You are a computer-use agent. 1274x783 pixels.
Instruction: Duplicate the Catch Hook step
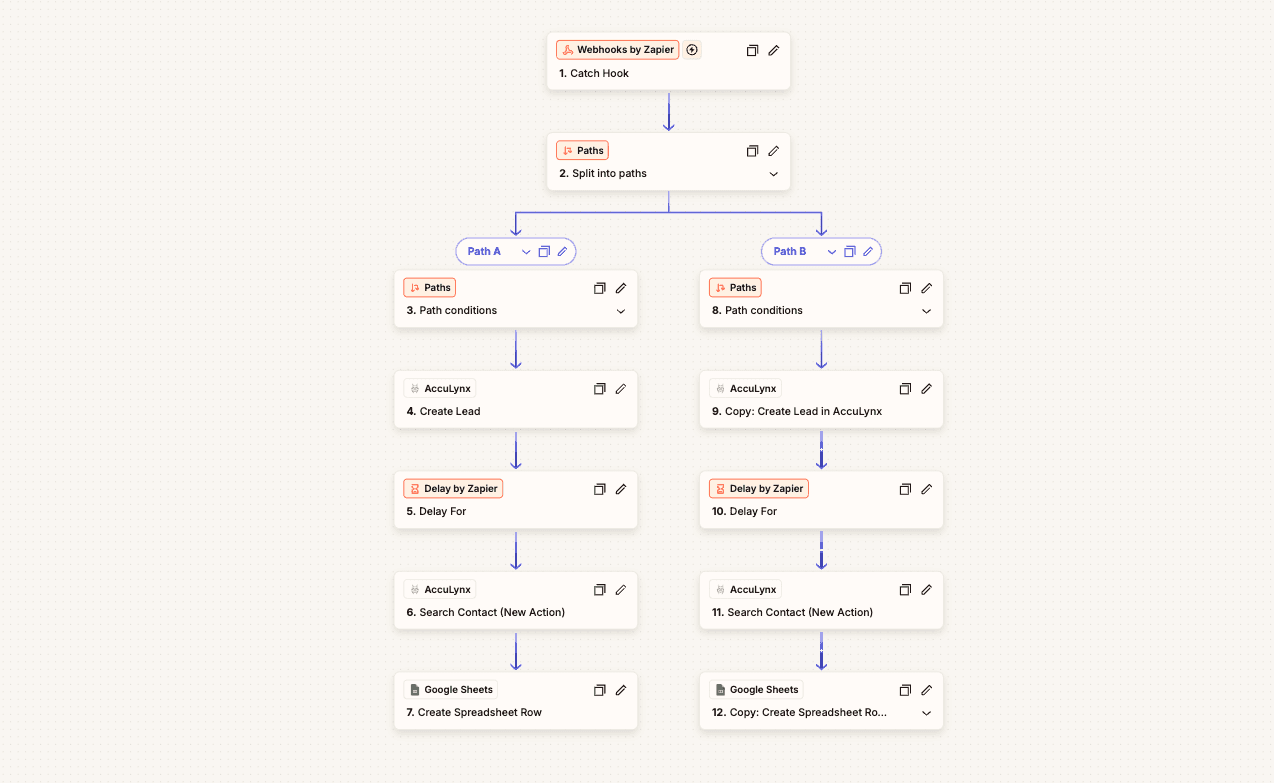pyautogui.click(x=753, y=50)
